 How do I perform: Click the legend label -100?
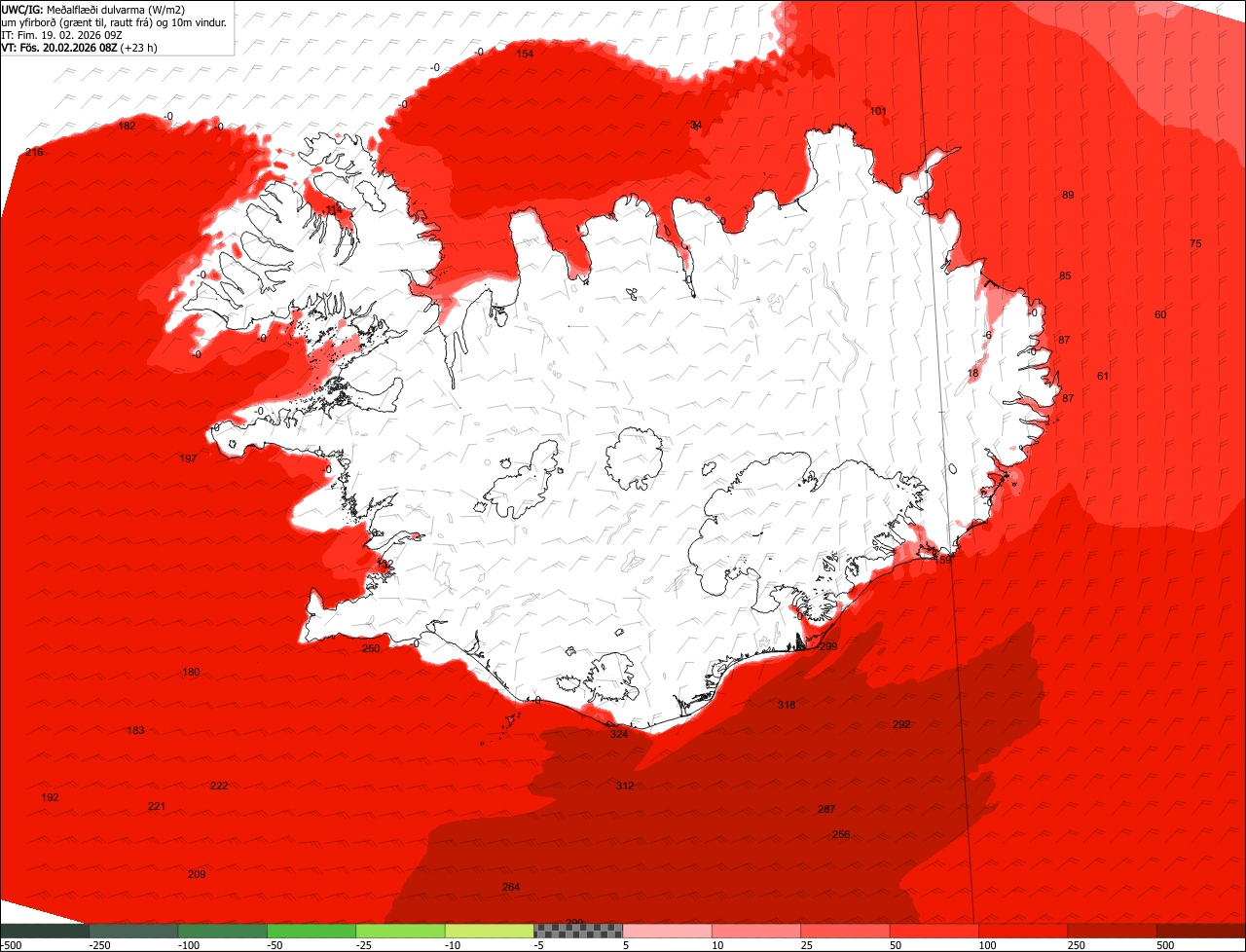coord(189,945)
